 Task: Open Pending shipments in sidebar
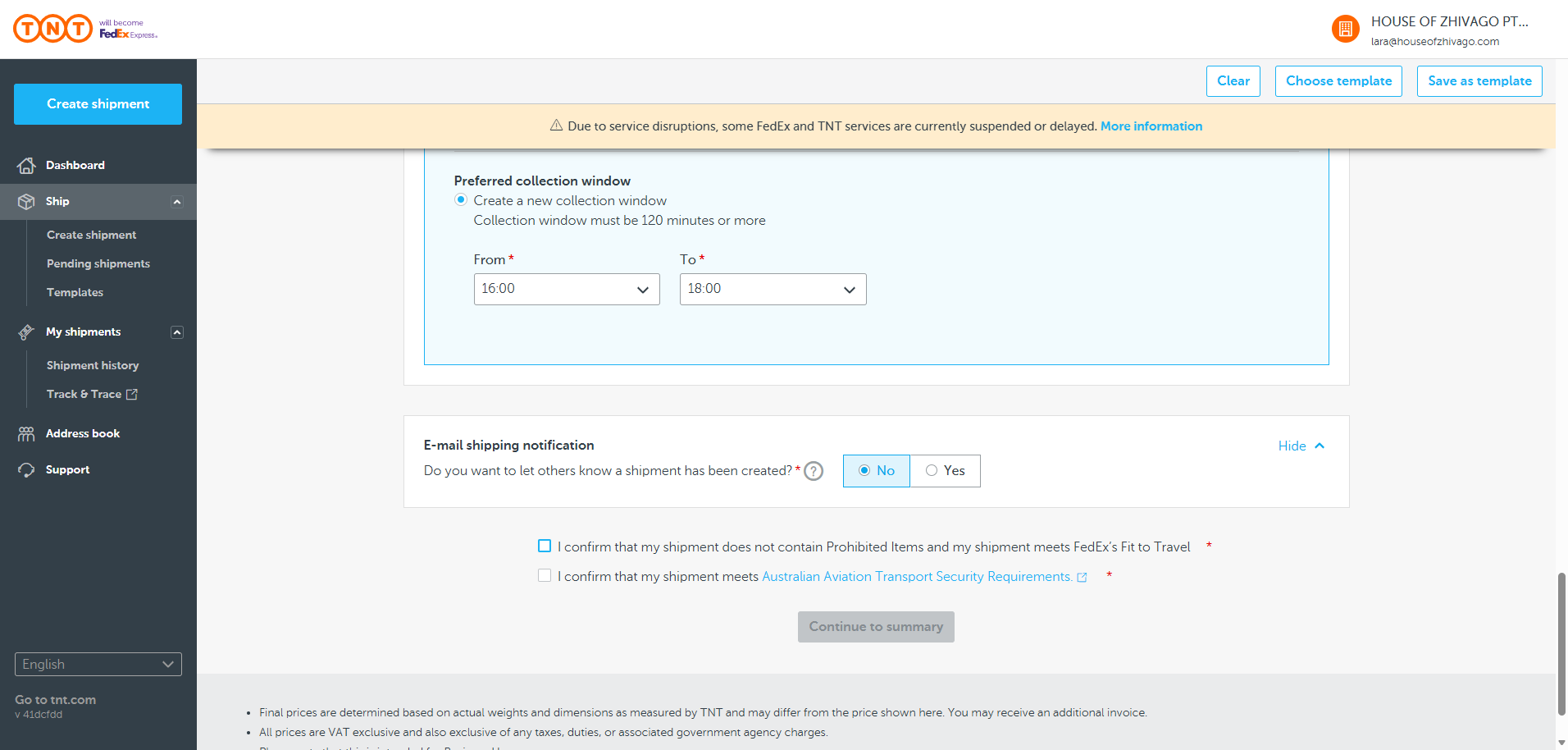pos(98,264)
